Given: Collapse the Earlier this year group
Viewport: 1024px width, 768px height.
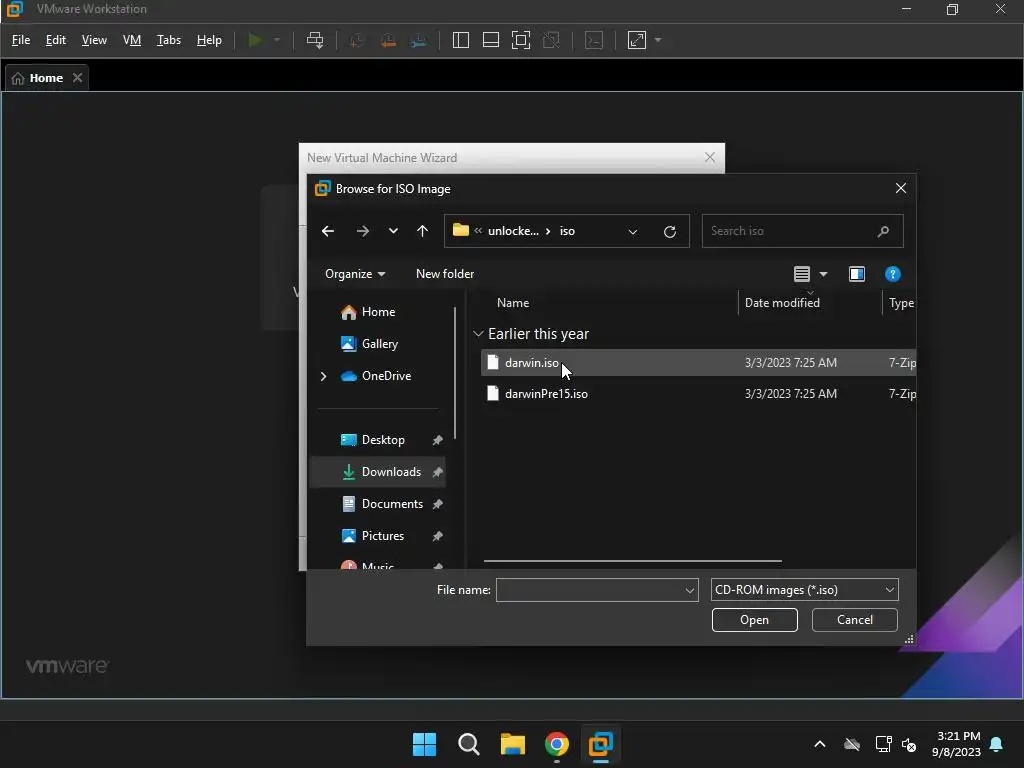Looking at the screenshot, I should coord(478,334).
